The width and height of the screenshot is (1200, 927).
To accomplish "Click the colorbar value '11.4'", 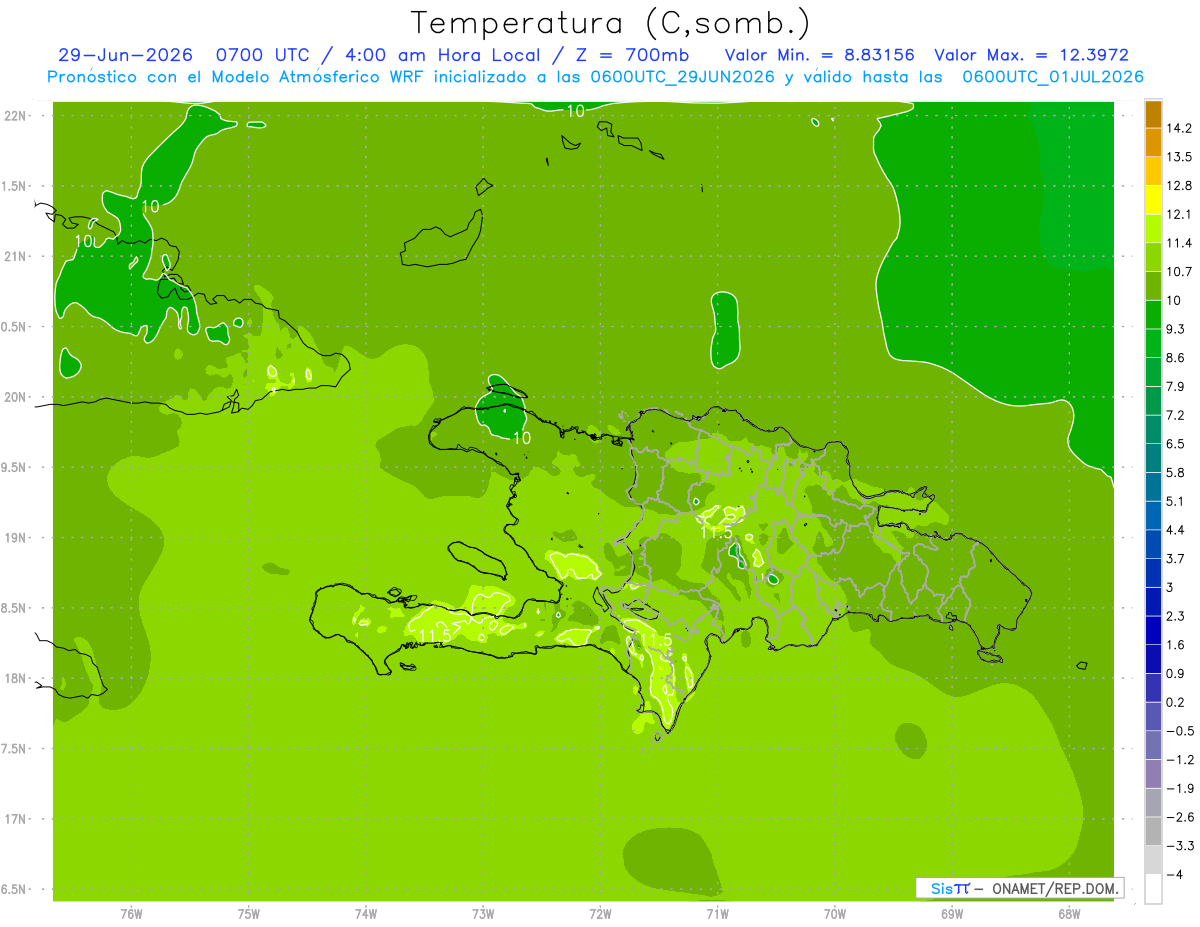I will (1179, 243).
